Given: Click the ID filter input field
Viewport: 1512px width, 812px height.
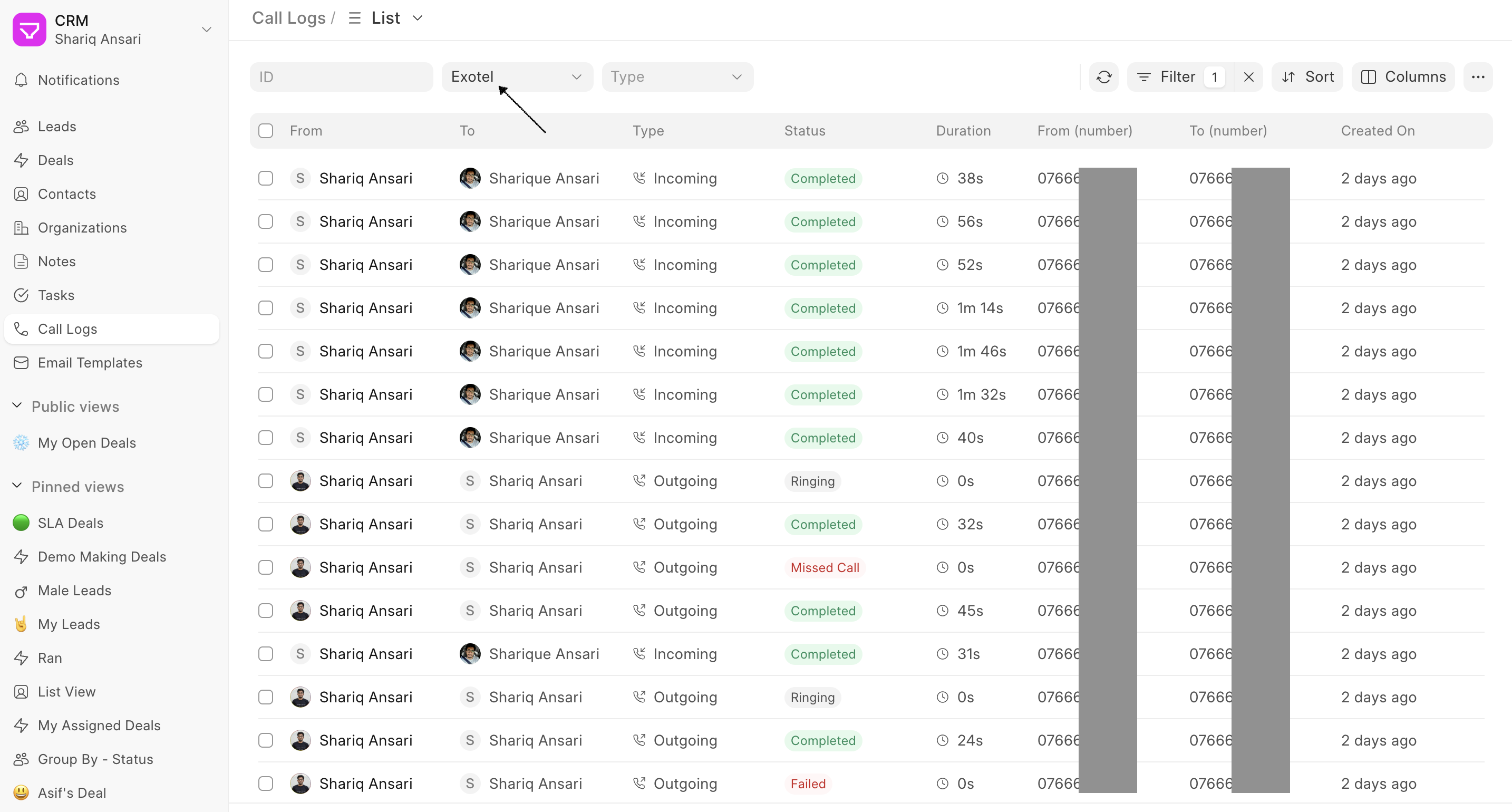Looking at the screenshot, I should pos(341,77).
